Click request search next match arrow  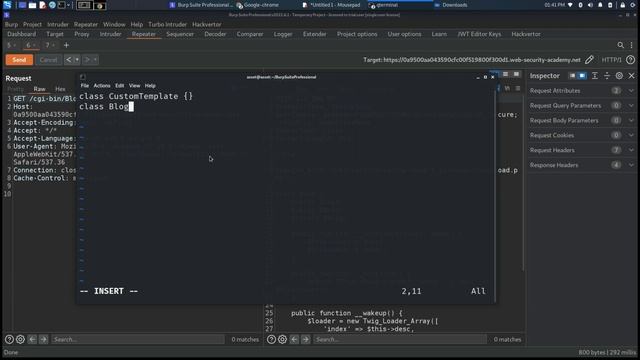pos(44,339)
